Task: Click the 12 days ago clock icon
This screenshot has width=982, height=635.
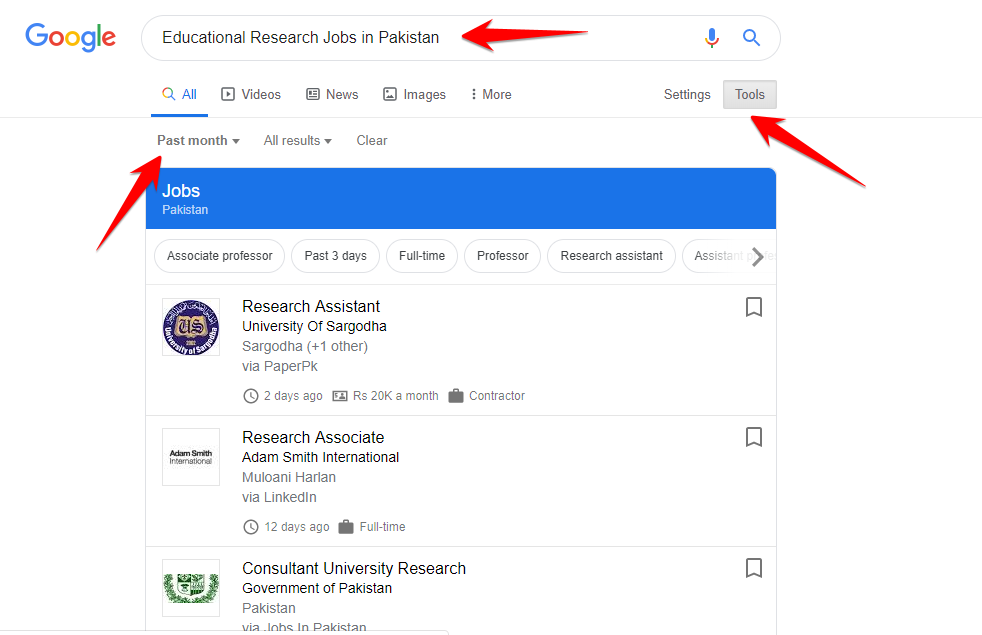Action: click(x=251, y=527)
